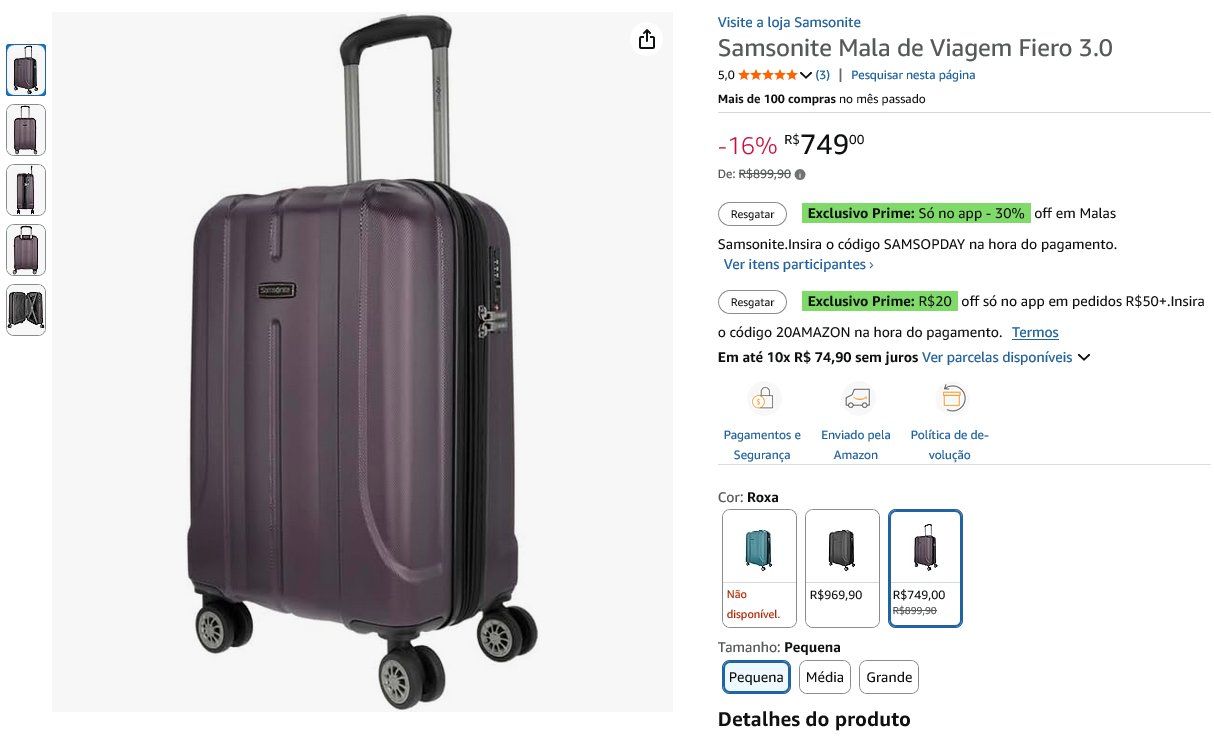
Task: Select the Grande size option
Action: pos(889,677)
